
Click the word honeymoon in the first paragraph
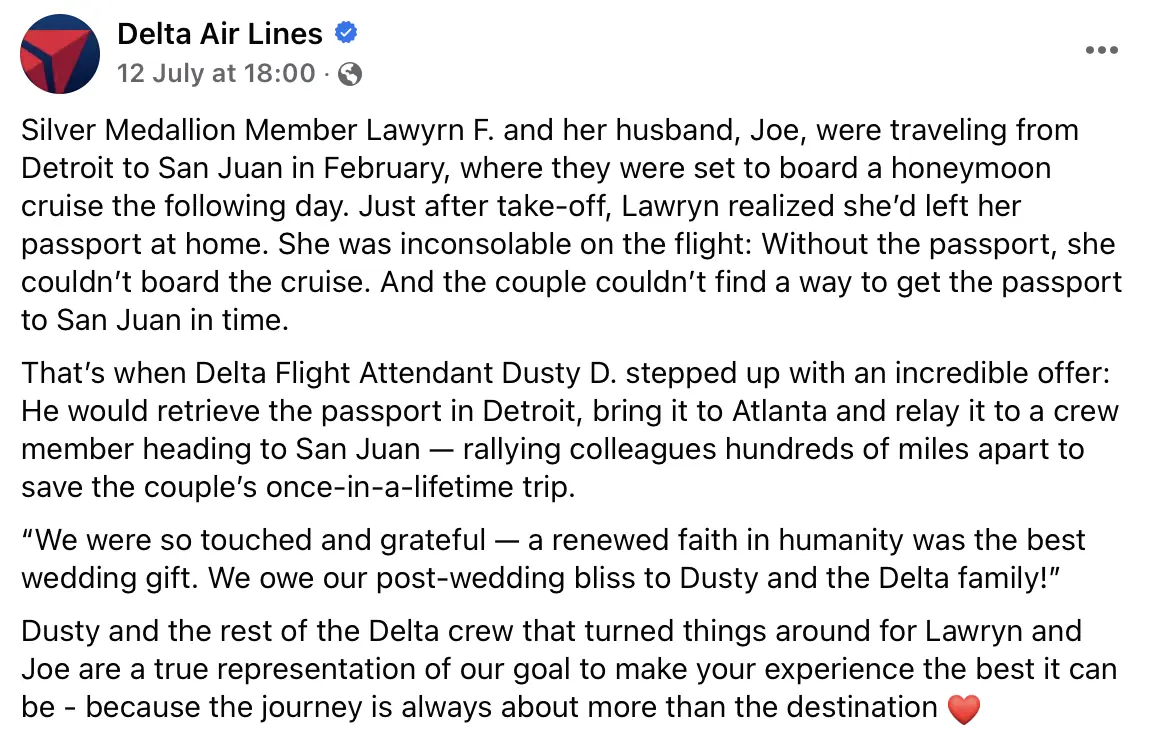971,168
